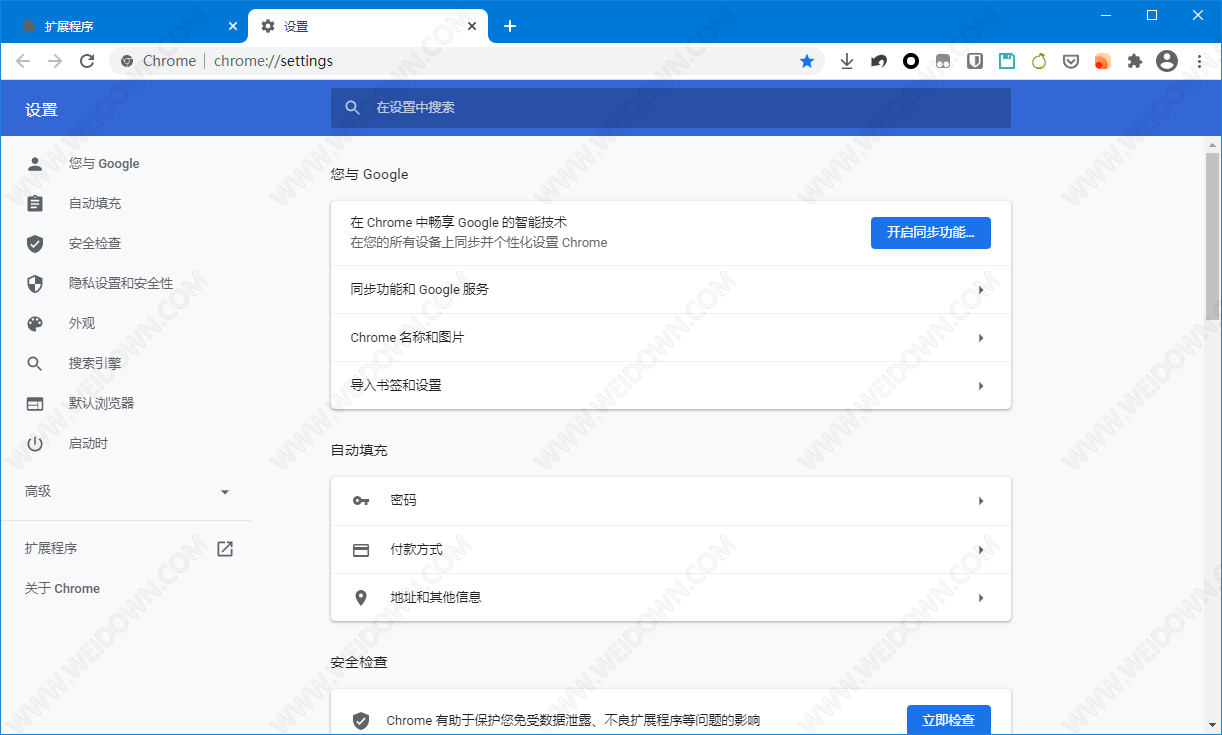Close the 设置 tab
This screenshot has width=1222, height=735.
(x=471, y=26)
